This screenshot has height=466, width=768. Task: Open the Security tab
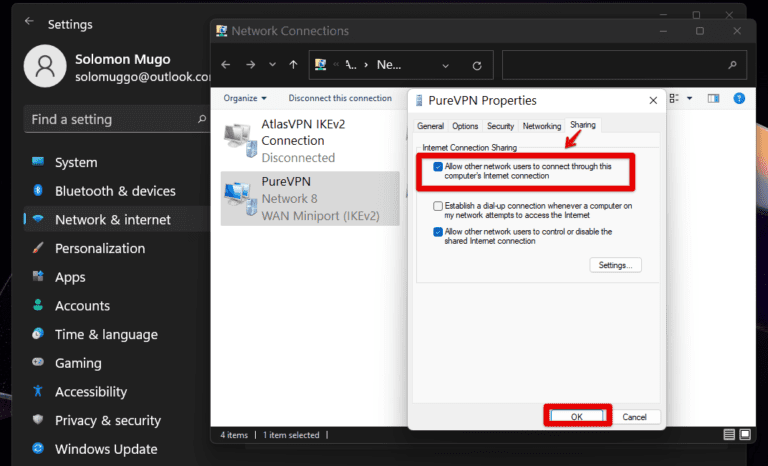500,126
